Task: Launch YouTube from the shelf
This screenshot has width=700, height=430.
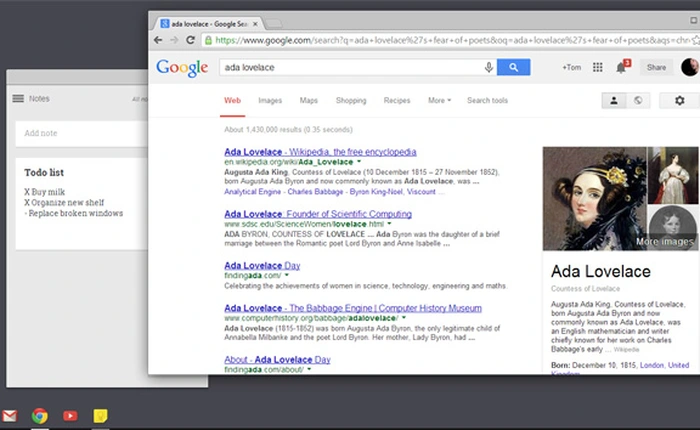Action: (x=70, y=415)
